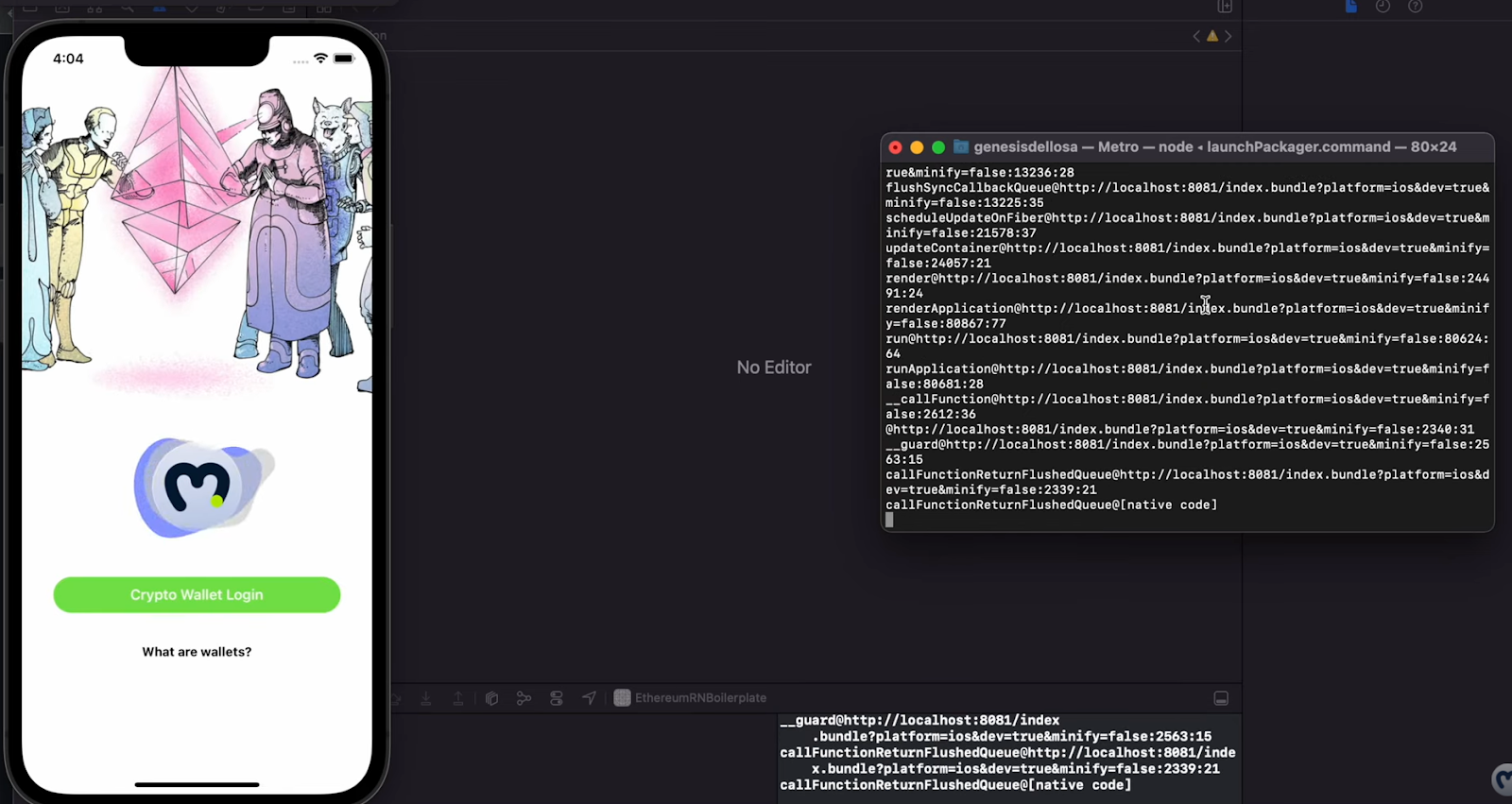Go to next issue with right chevron
The image size is (1512, 804).
(1228, 36)
